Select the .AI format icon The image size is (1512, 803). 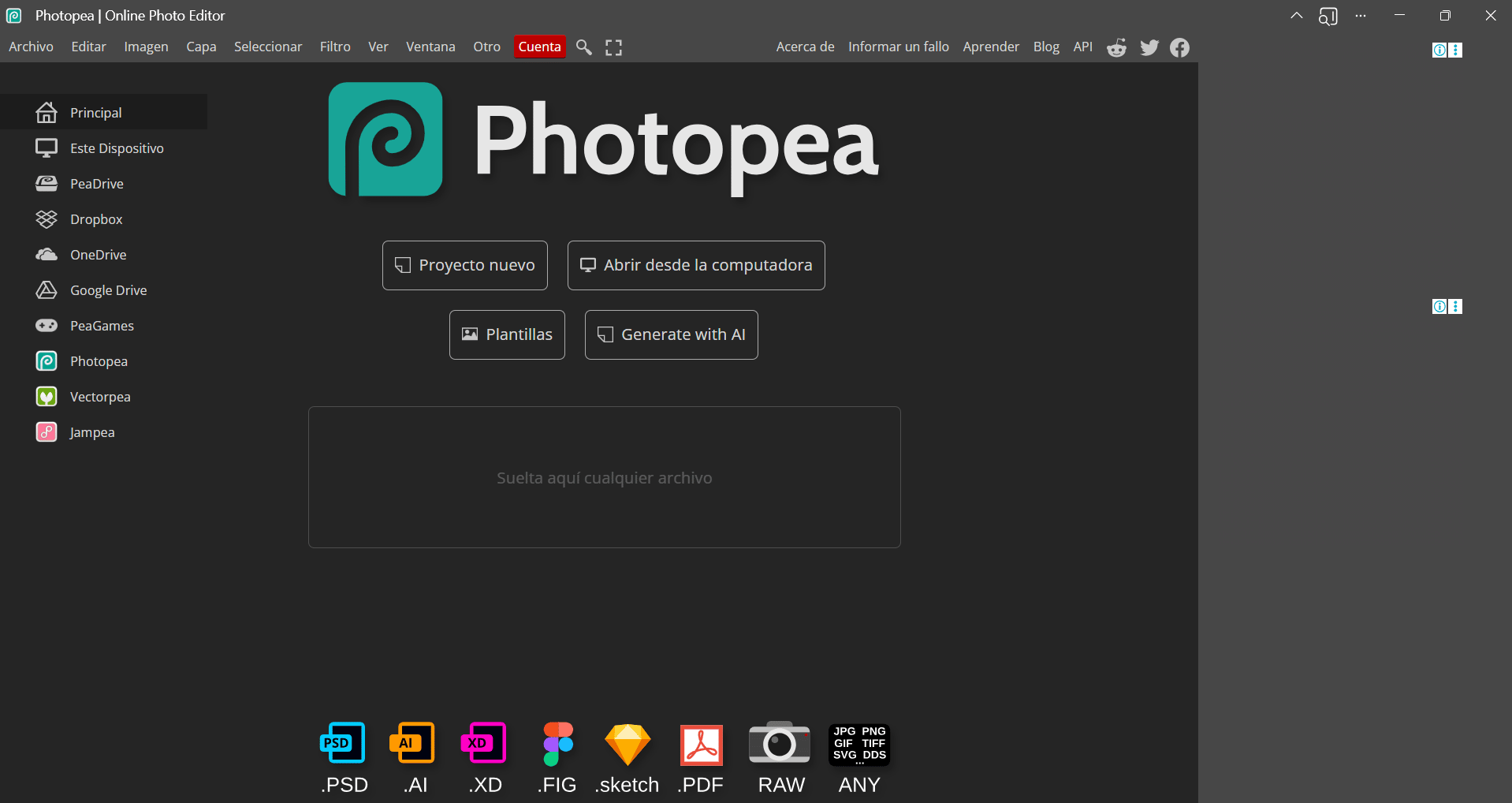tap(412, 743)
